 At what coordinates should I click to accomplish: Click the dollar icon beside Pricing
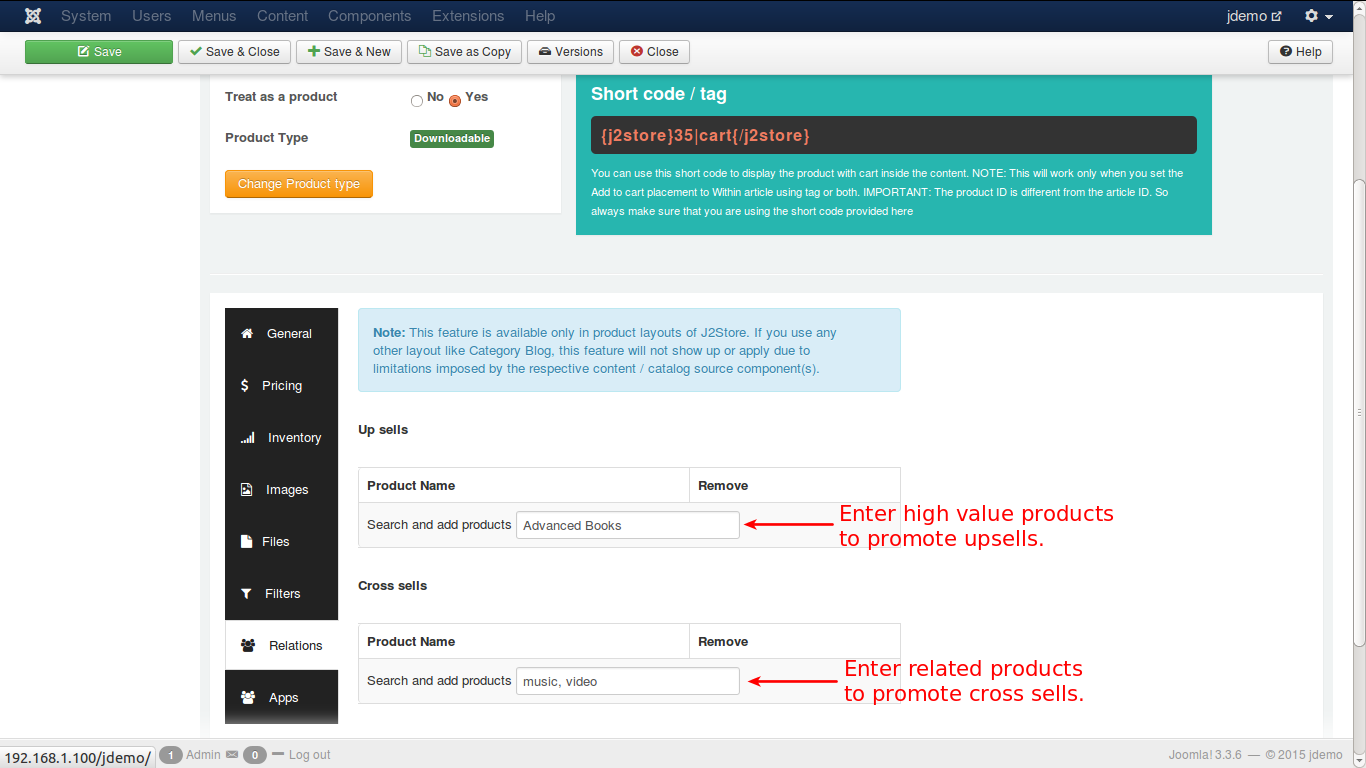click(x=245, y=386)
